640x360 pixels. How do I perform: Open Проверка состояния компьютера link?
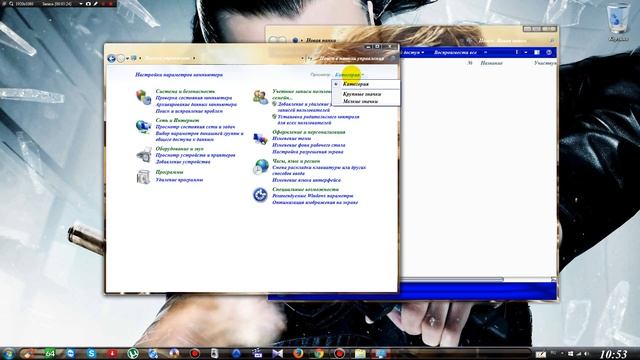193,98
